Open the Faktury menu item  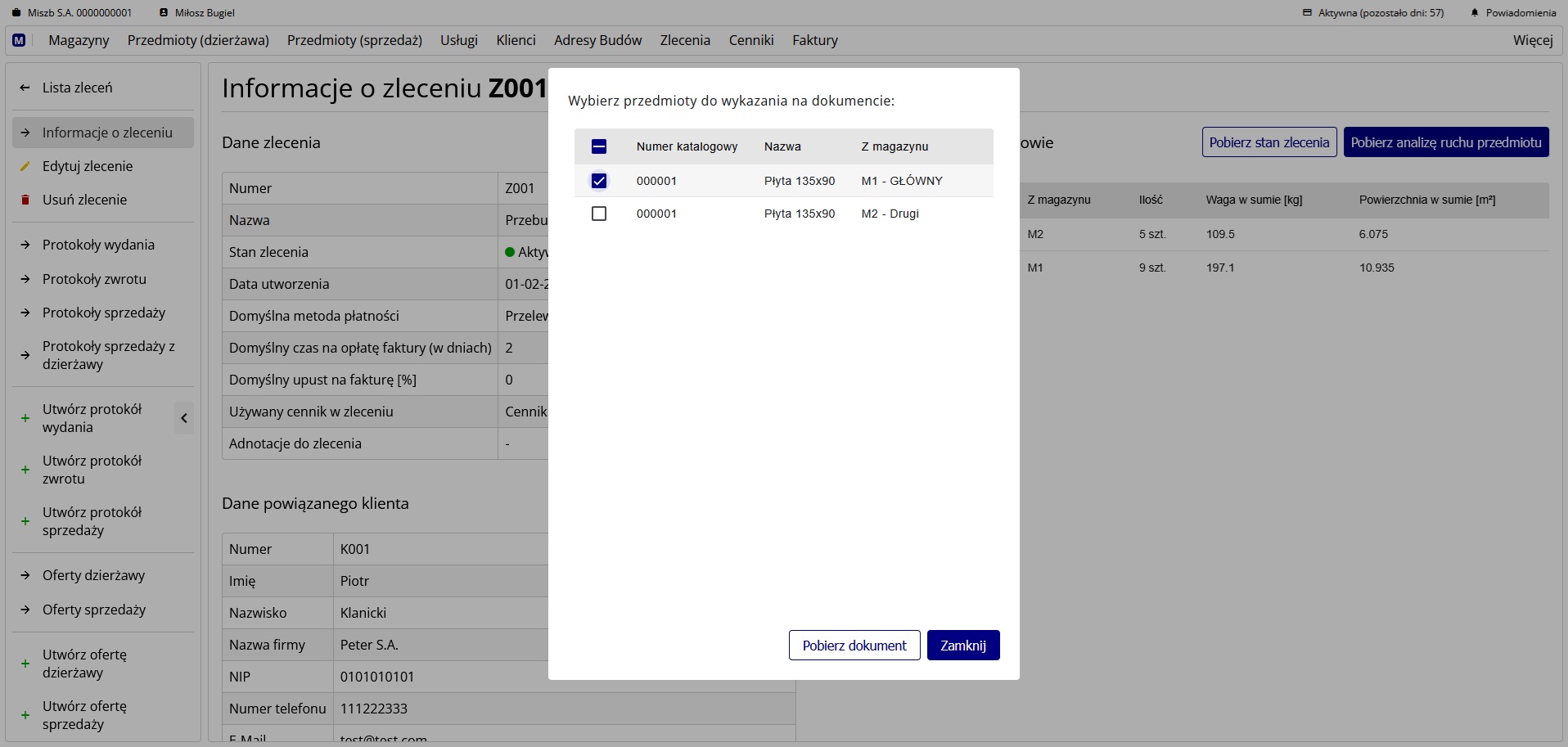coord(814,40)
